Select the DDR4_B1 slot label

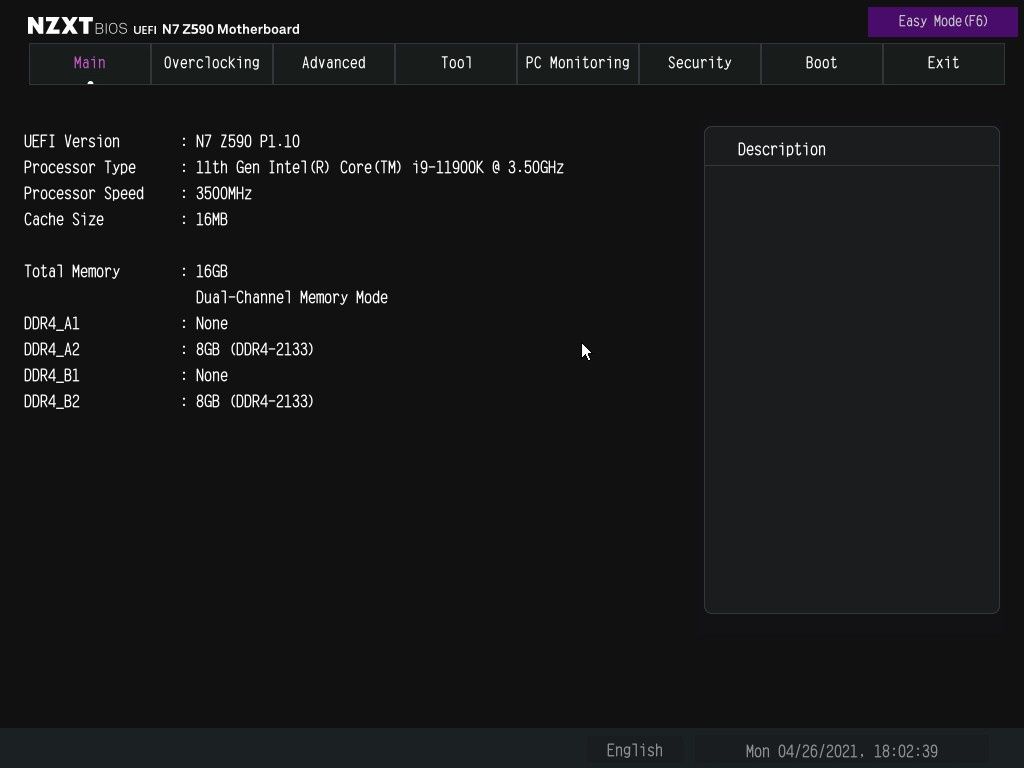point(52,376)
